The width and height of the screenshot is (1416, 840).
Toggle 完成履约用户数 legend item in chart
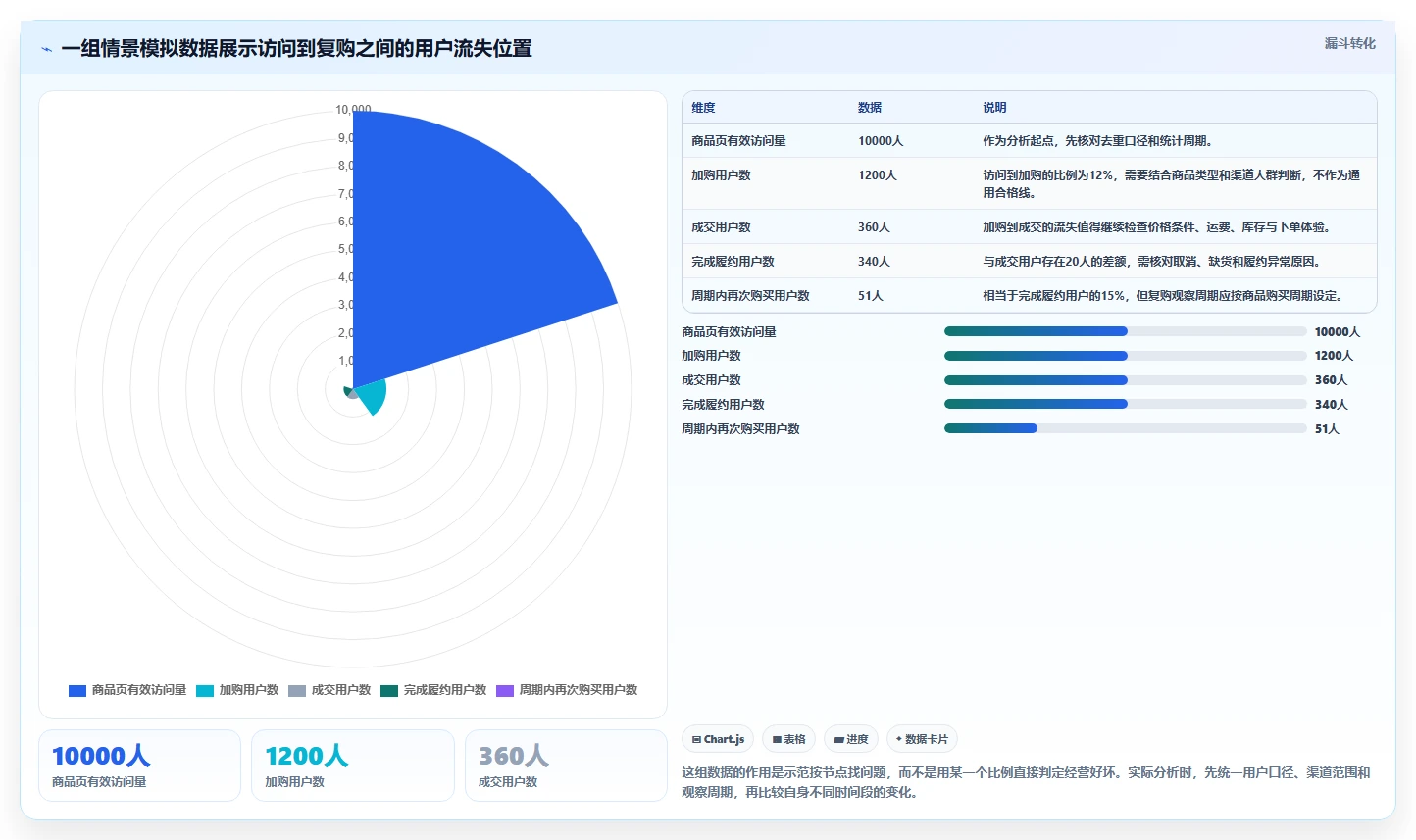coord(433,690)
